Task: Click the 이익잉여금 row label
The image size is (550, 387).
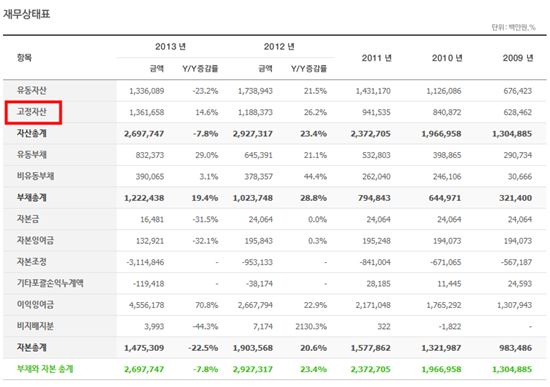Action: pyautogui.click(x=35, y=305)
